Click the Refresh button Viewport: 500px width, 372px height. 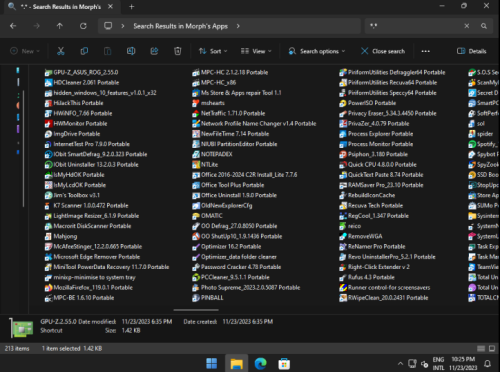[x=83, y=26]
